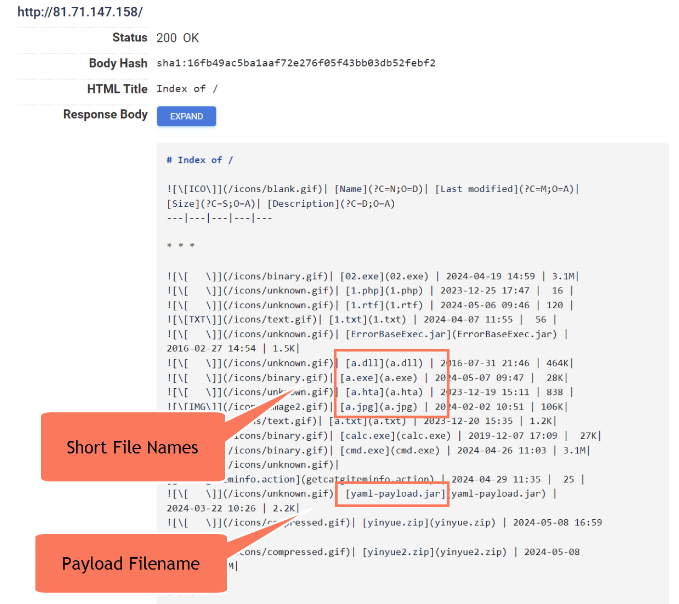679x604 pixels.
Task: Click the '# Index of /' heading in response
Action: pos(200,160)
